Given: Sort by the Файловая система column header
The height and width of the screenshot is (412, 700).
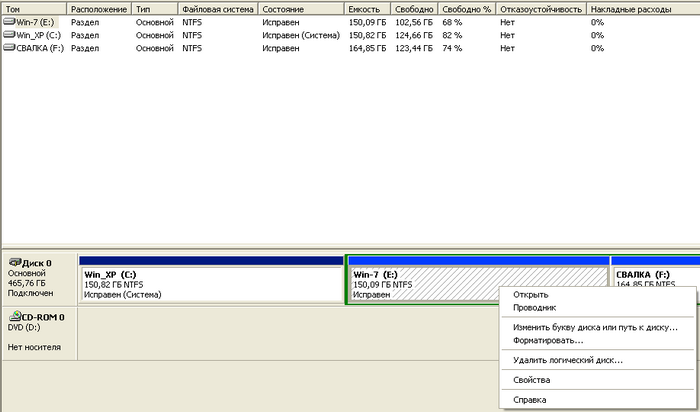Looking at the screenshot, I should point(217,8).
